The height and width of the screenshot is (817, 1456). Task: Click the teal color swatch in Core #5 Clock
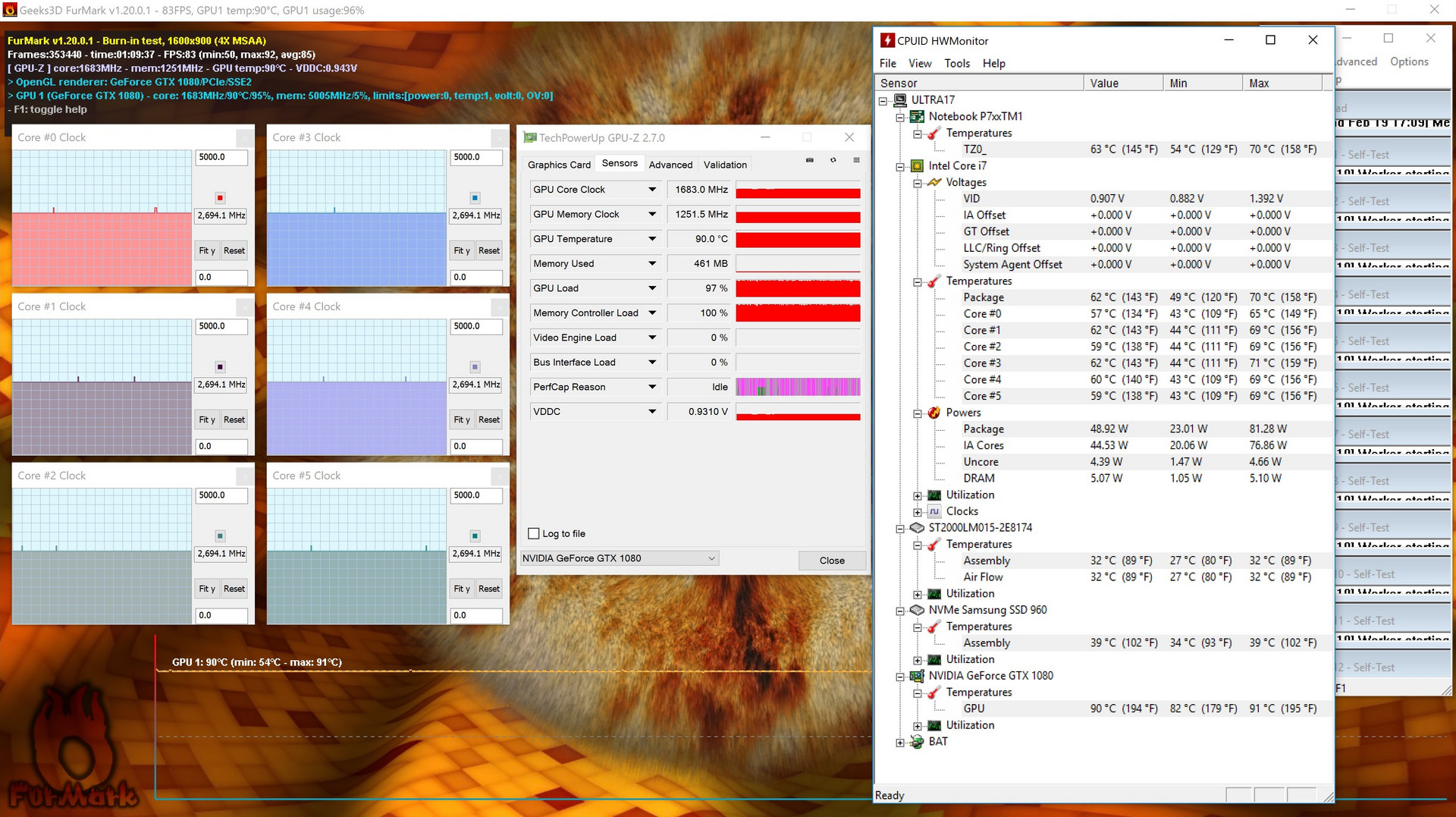click(475, 536)
